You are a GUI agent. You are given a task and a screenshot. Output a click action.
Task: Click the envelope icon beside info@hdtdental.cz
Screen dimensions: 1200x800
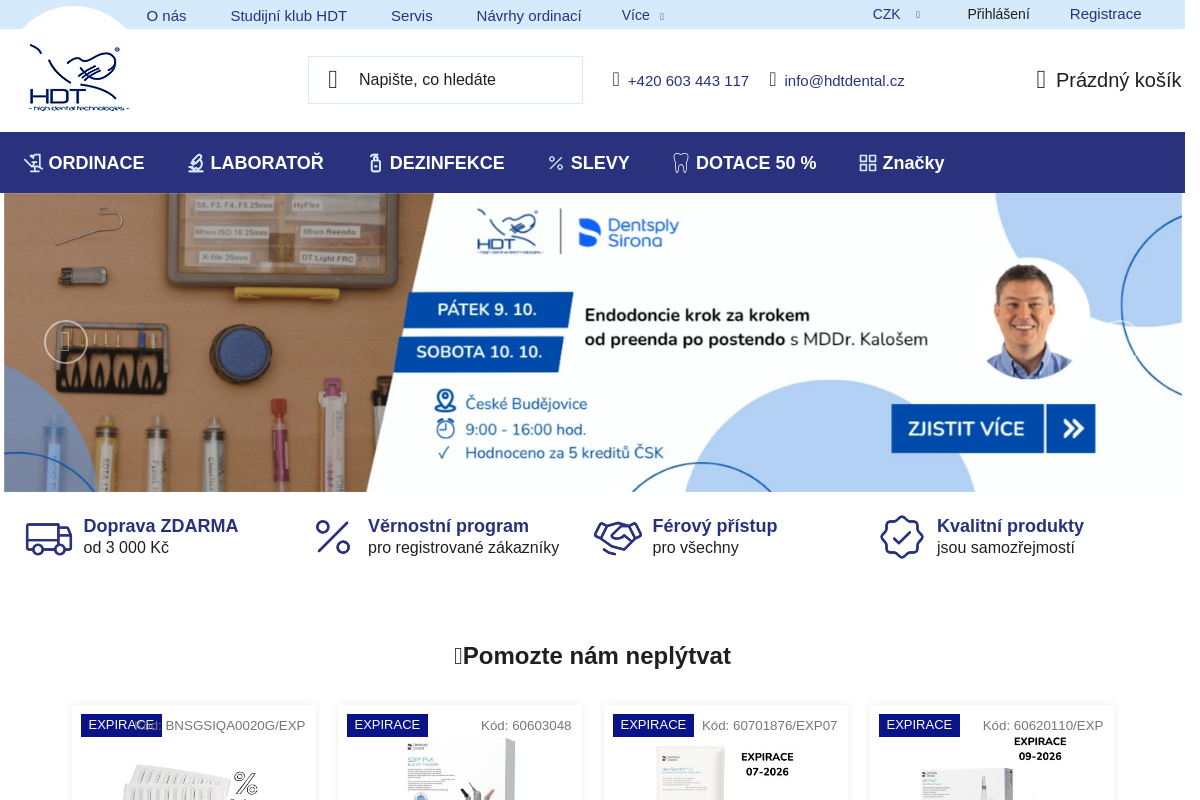[773, 79]
